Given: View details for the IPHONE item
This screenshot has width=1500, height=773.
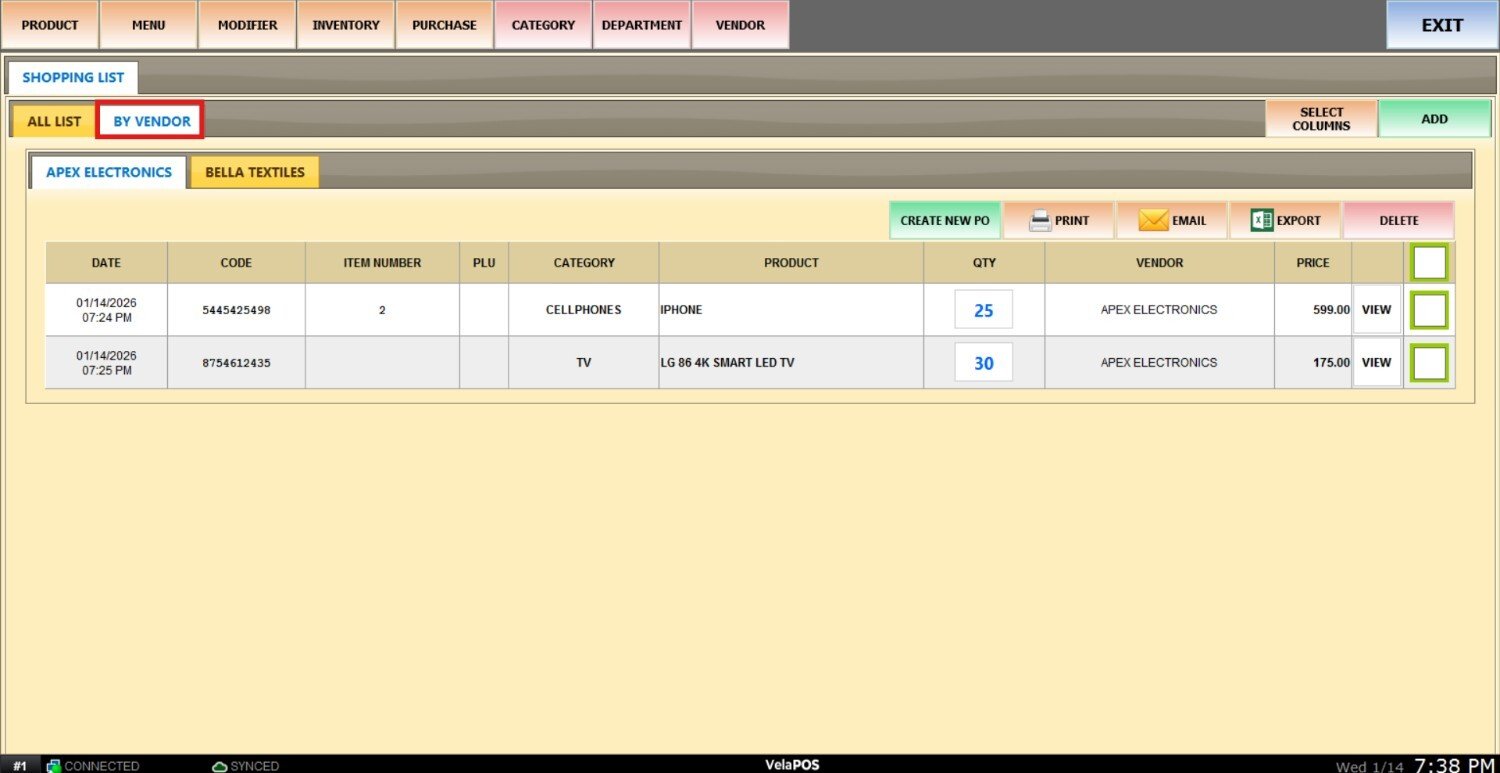Looking at the screenshot, I should pos(1376,310).
